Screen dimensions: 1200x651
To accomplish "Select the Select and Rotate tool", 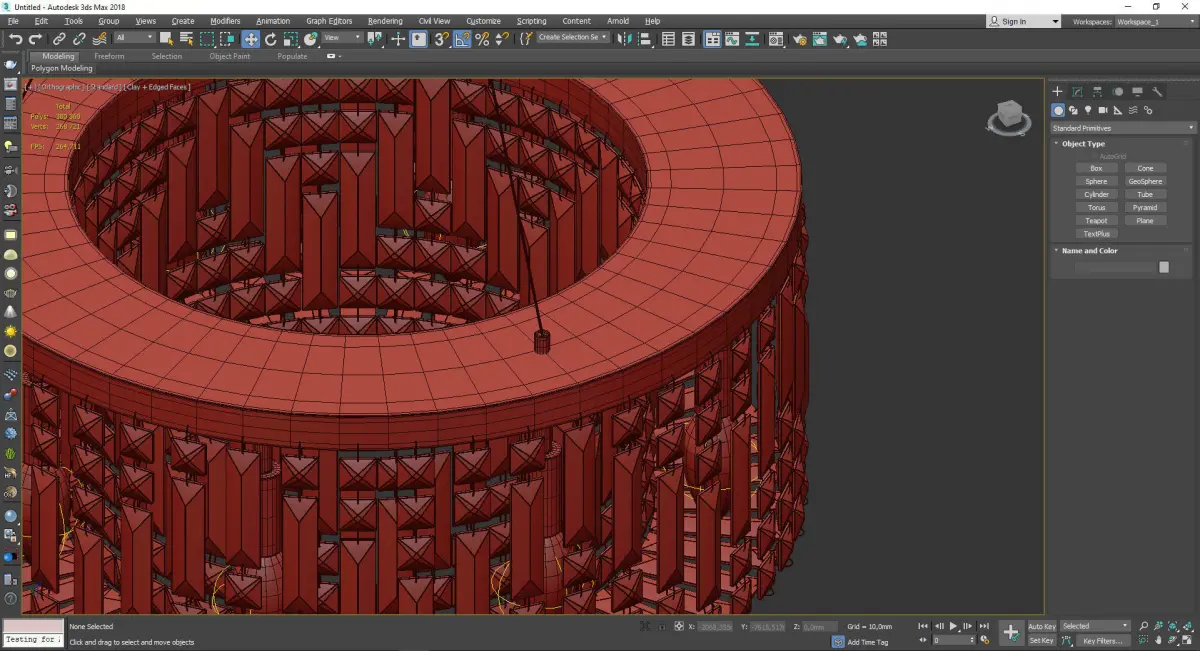I will click(x=270, y=39).
